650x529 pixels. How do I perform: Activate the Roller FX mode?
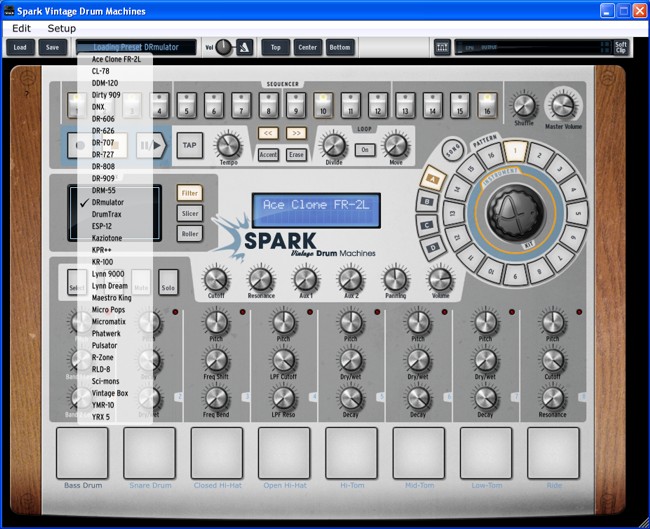[190, 234]
